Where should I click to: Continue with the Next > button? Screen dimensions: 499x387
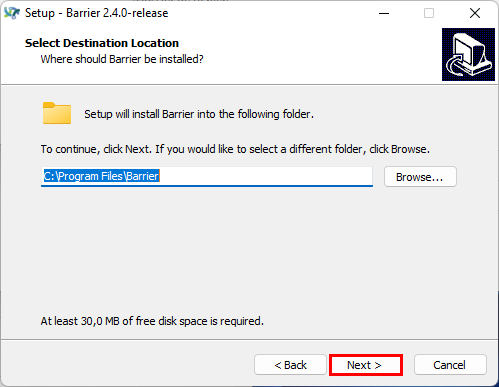pyautogui.click(x=366, y=365)
